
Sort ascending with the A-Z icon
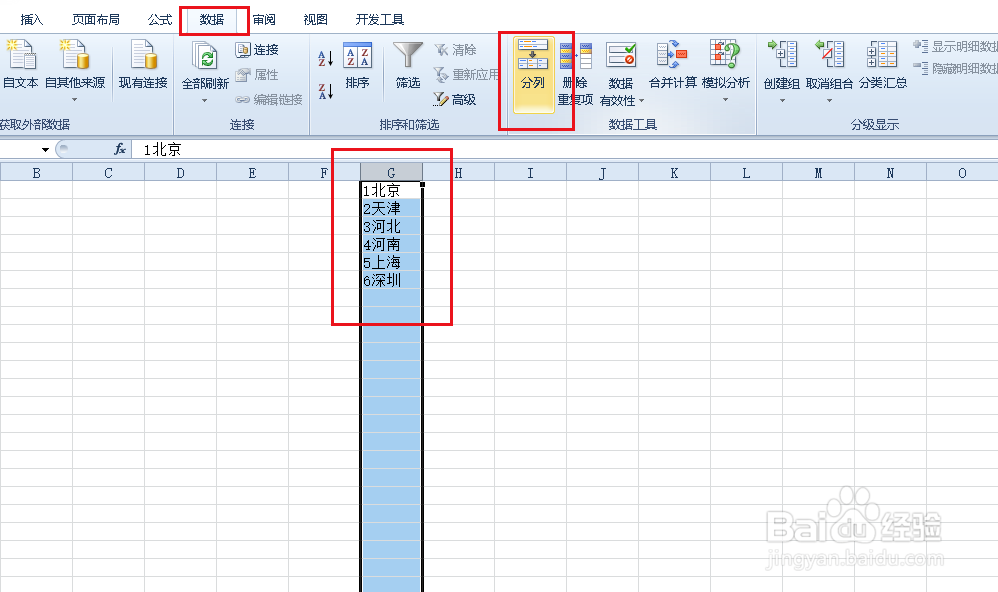pyautogui.click(x=324, y=57)
